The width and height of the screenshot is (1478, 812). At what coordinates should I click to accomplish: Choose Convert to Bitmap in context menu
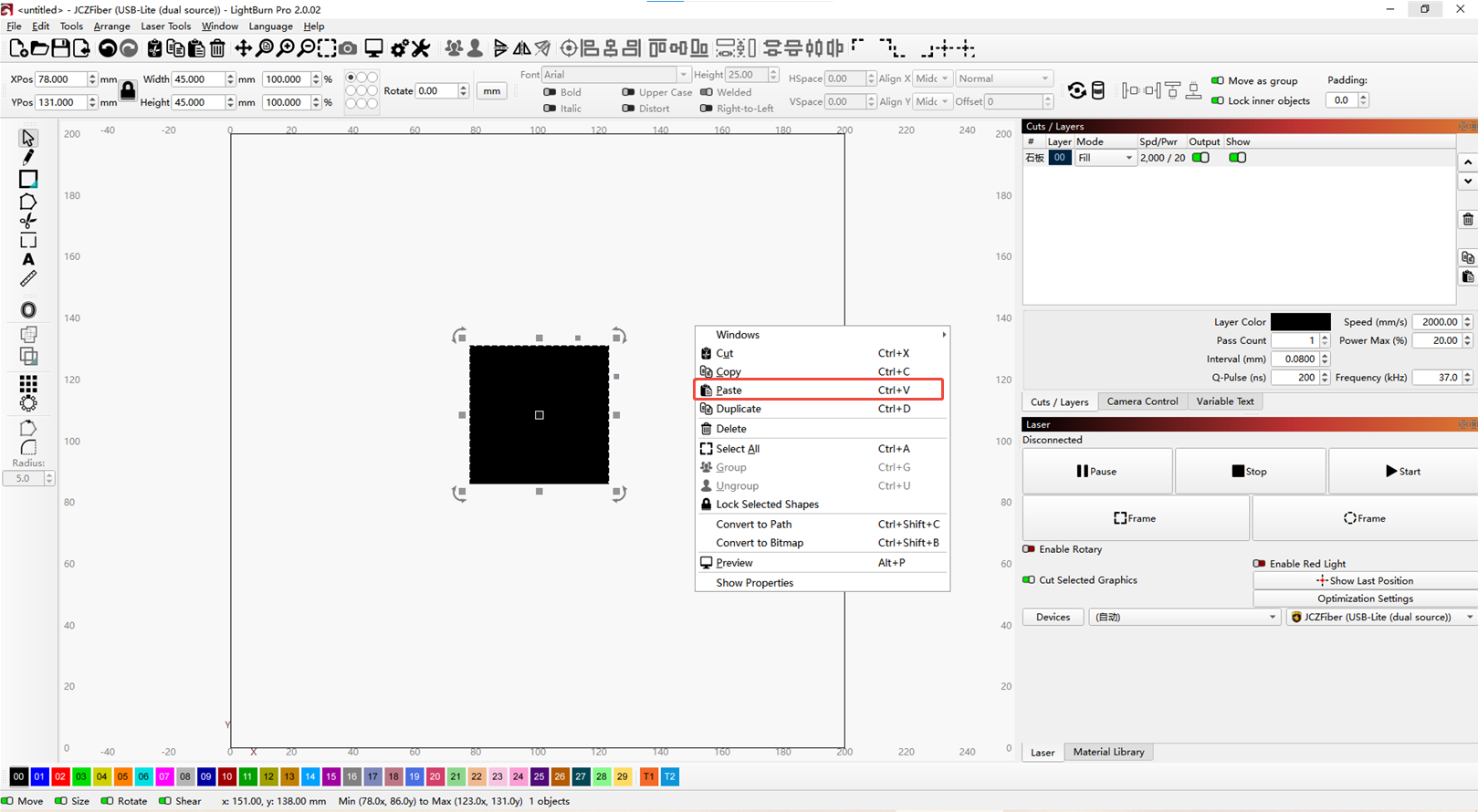[x=822, y=543]
